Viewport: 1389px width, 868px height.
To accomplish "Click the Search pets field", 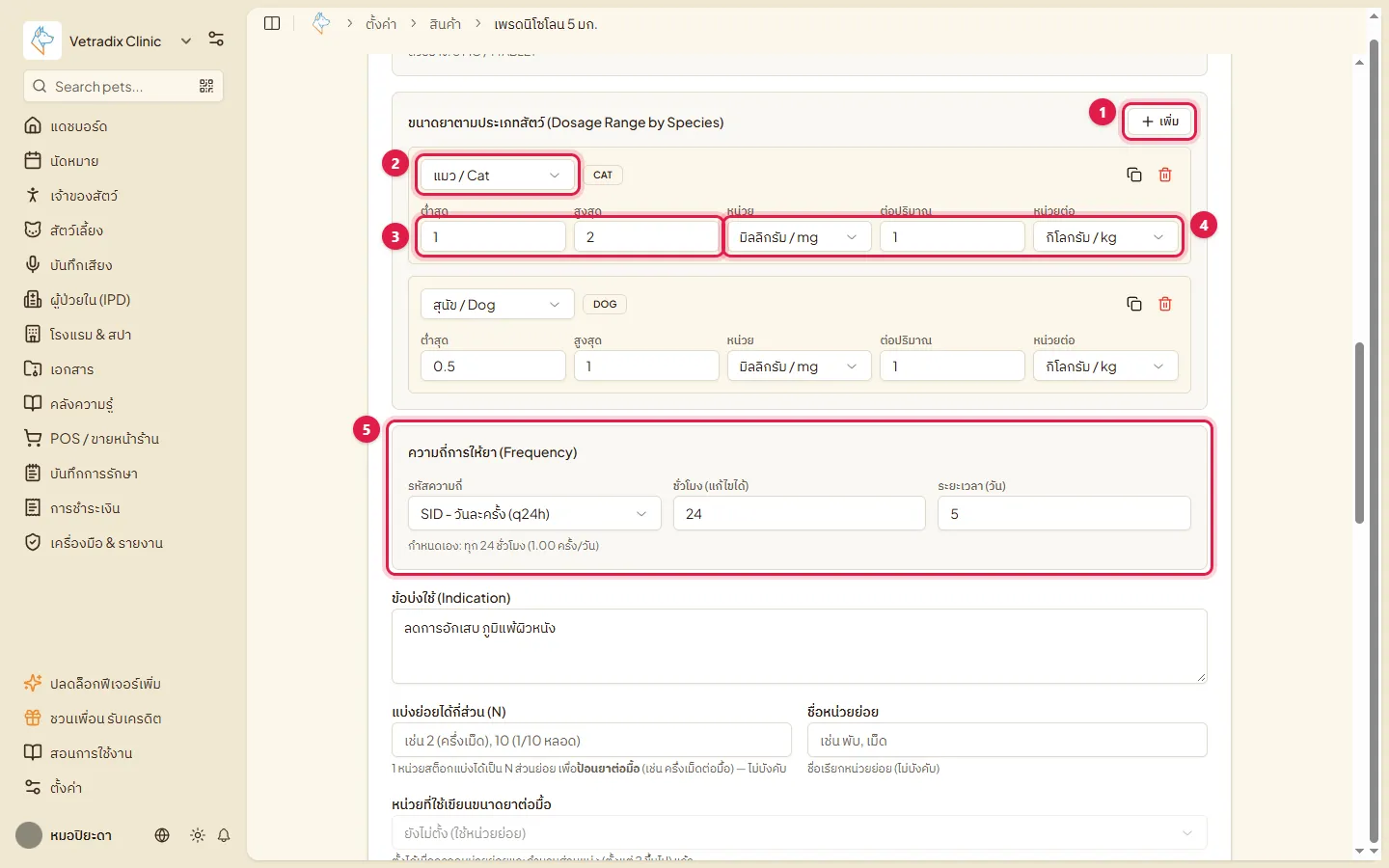I will pyautogui.click(x=123, y=86).
